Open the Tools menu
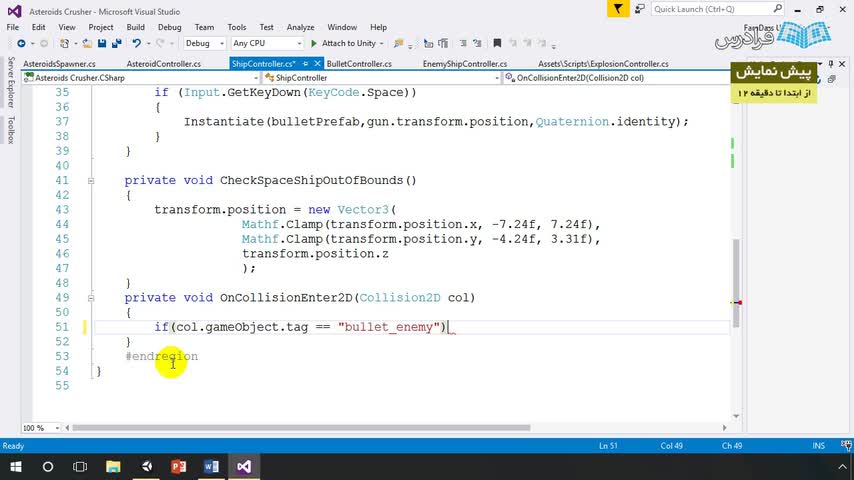854x480 pixels. click(236, 27)
